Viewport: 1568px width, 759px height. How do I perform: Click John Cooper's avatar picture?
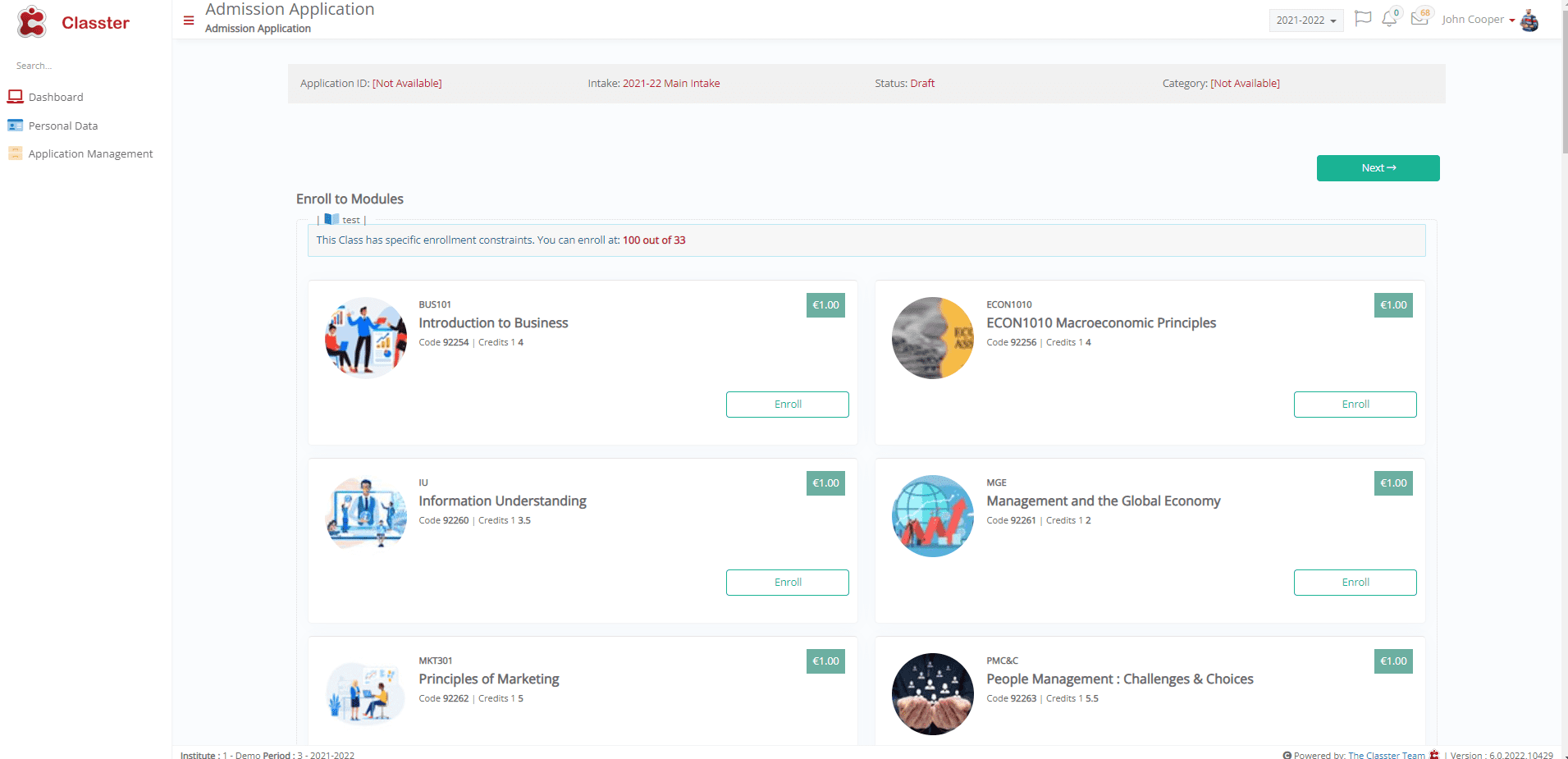1529,20
